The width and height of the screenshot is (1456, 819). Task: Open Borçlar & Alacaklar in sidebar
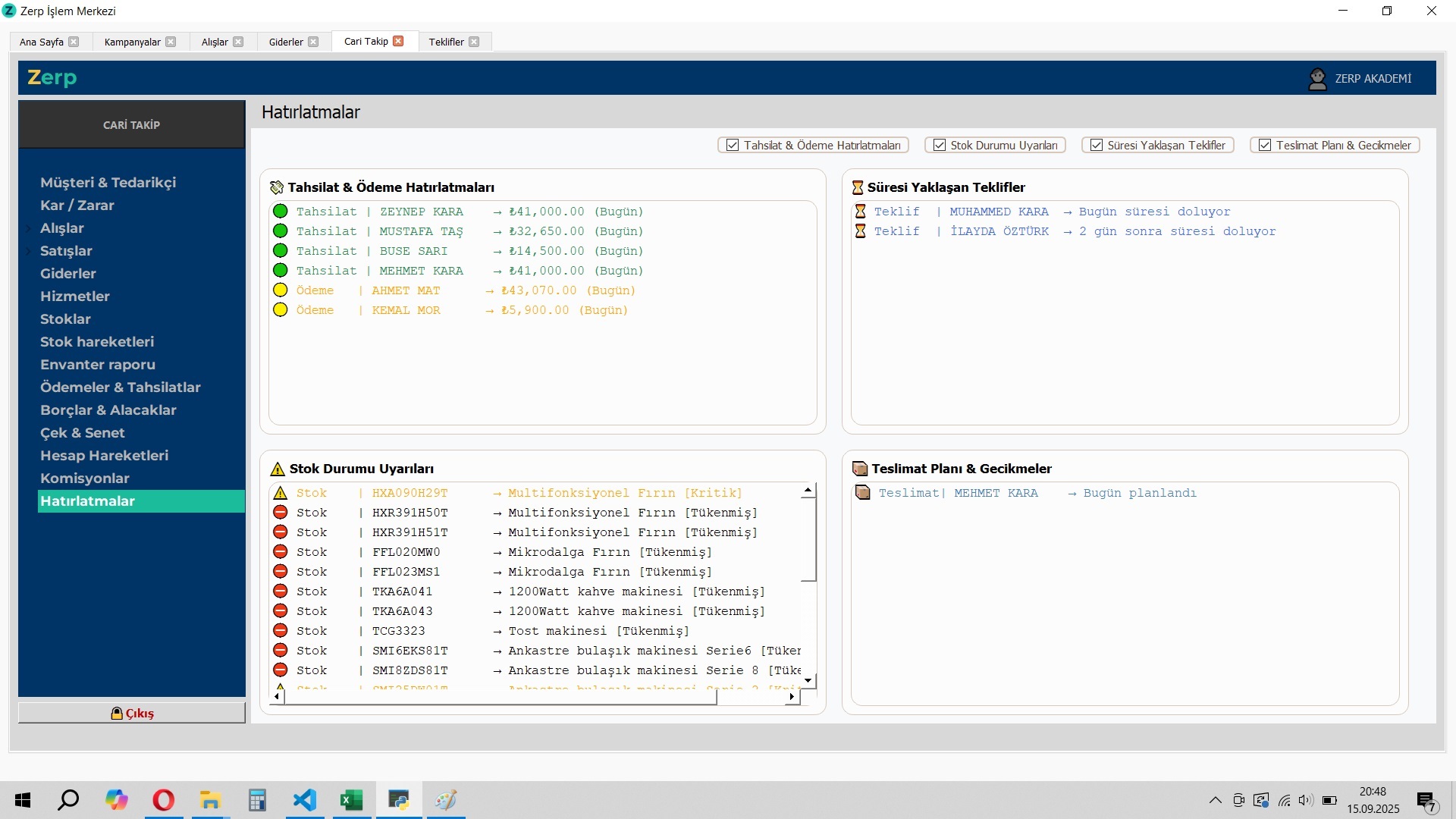tap(108, 410)
